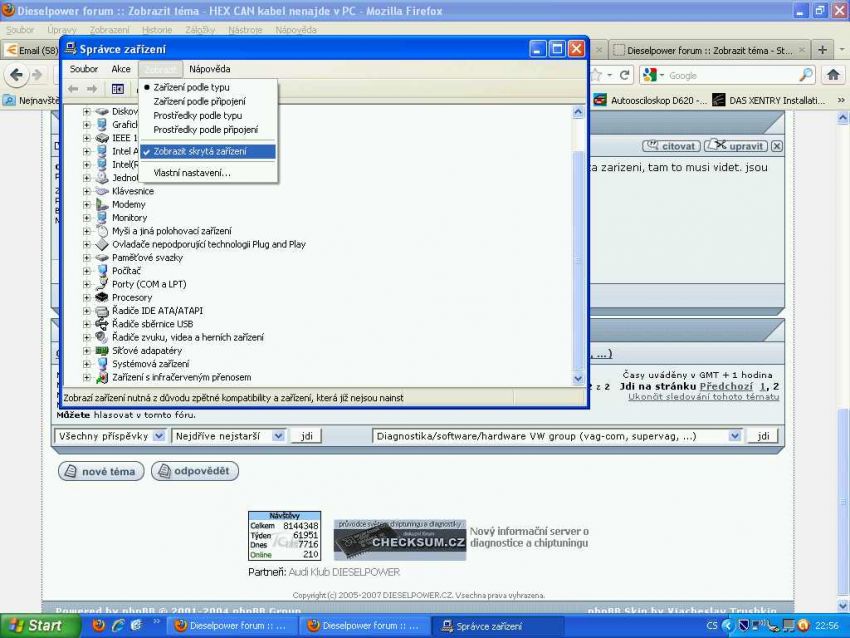Click the Firefox quick launch icon in taskbar
Viewport: 850px width, 638px height.
tap(99, 626)
